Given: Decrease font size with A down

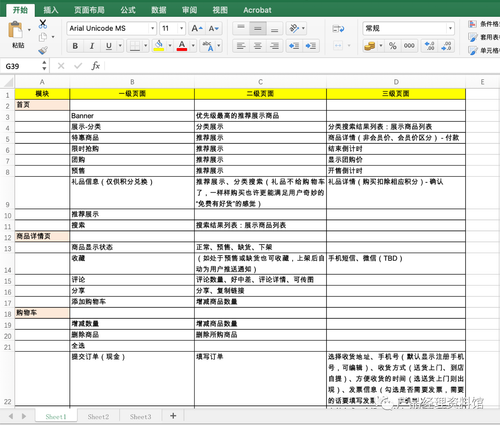Looking at the screenshot, I should point(214,29).
